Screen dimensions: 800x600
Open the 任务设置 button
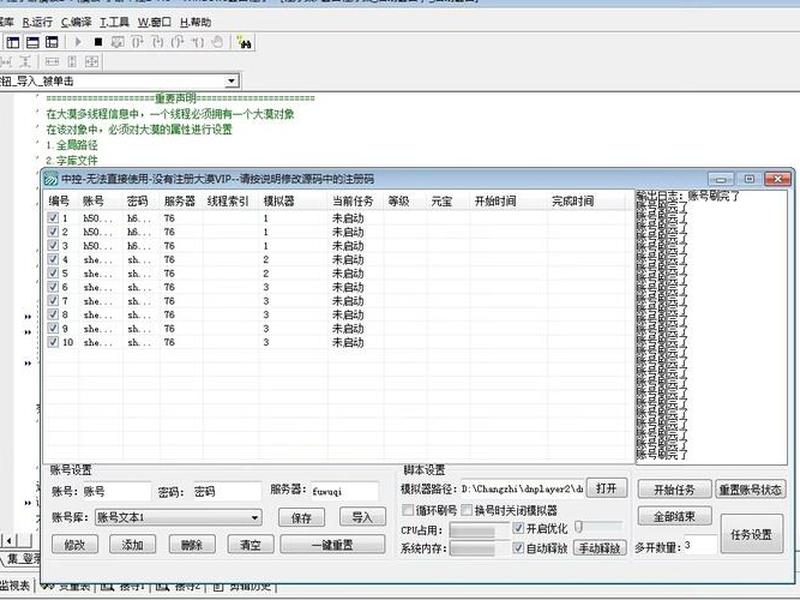click(x=752, y=534)
